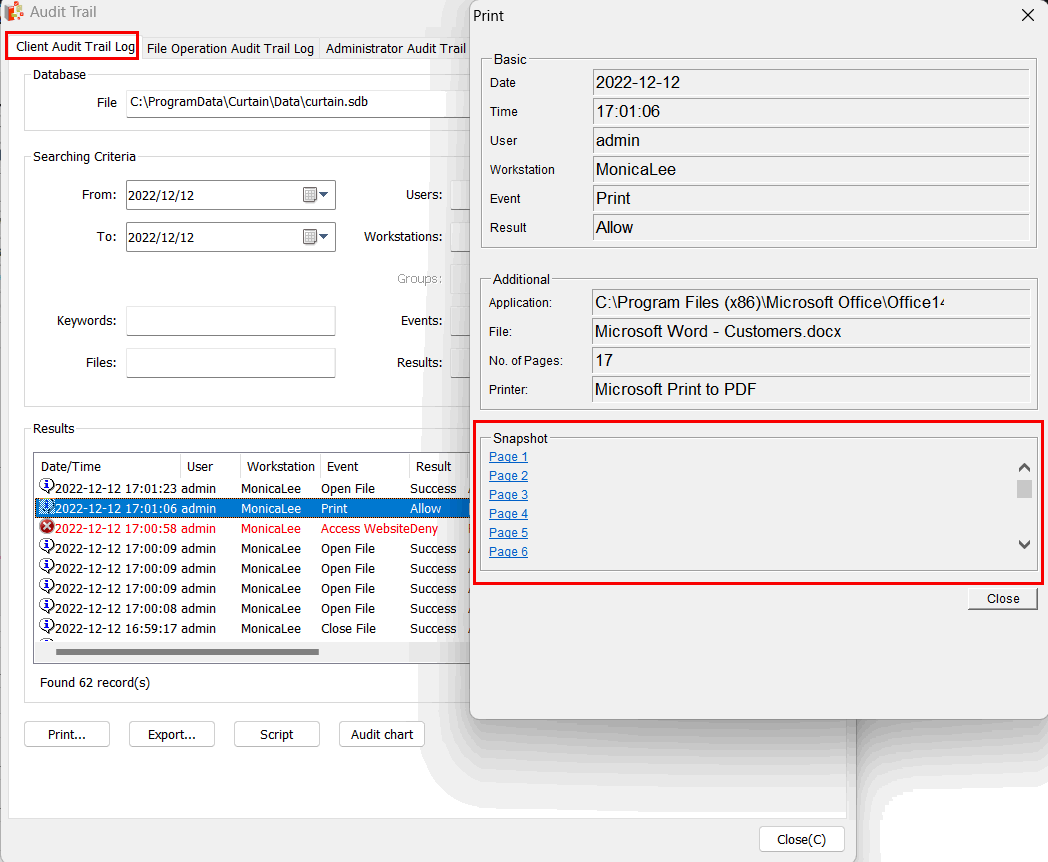Close the Print dialog with the X icon
Screen dimensions: 1048x862
pos(1027,15)
